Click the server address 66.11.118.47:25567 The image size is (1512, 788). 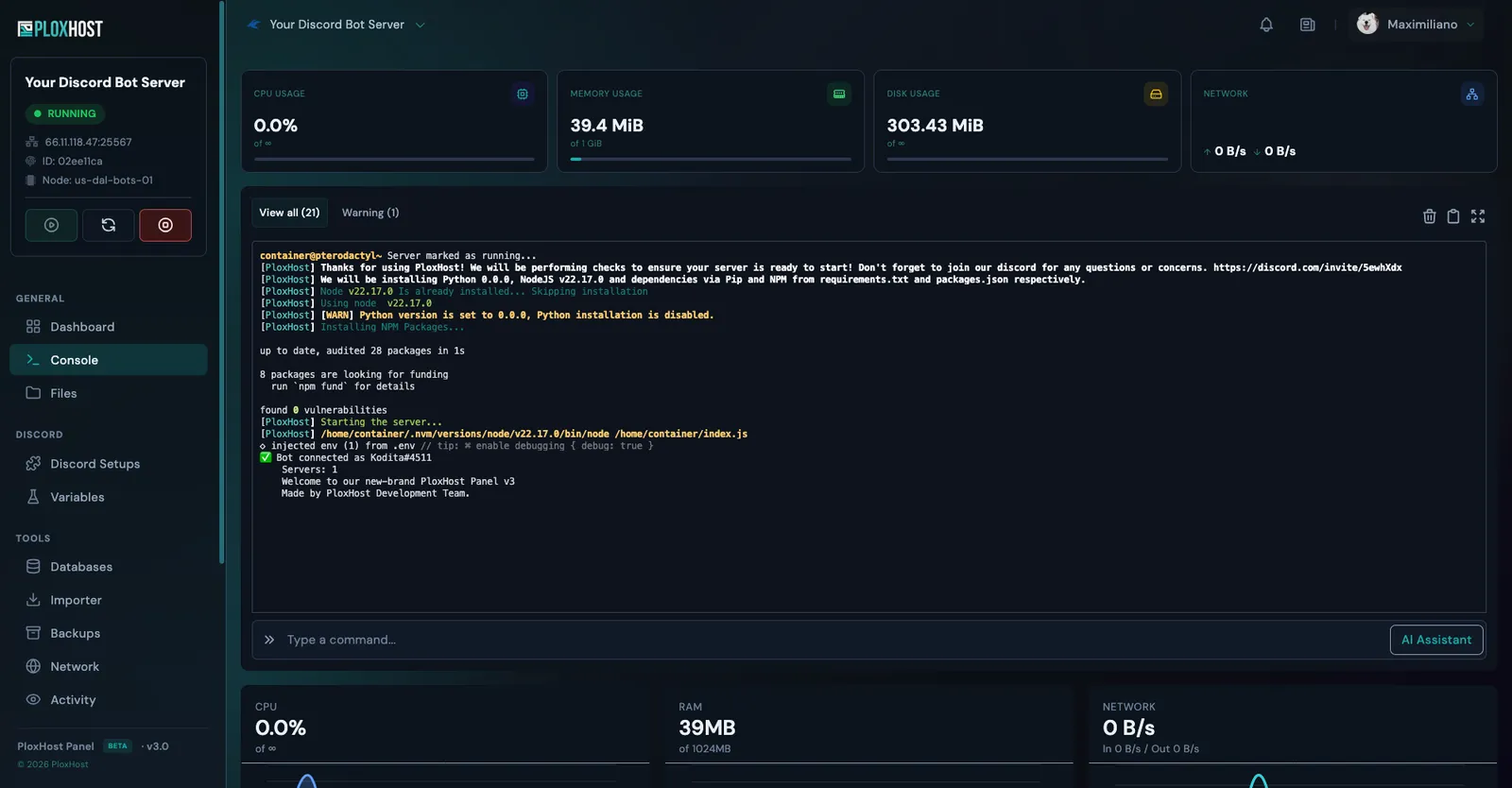(88, 143)
